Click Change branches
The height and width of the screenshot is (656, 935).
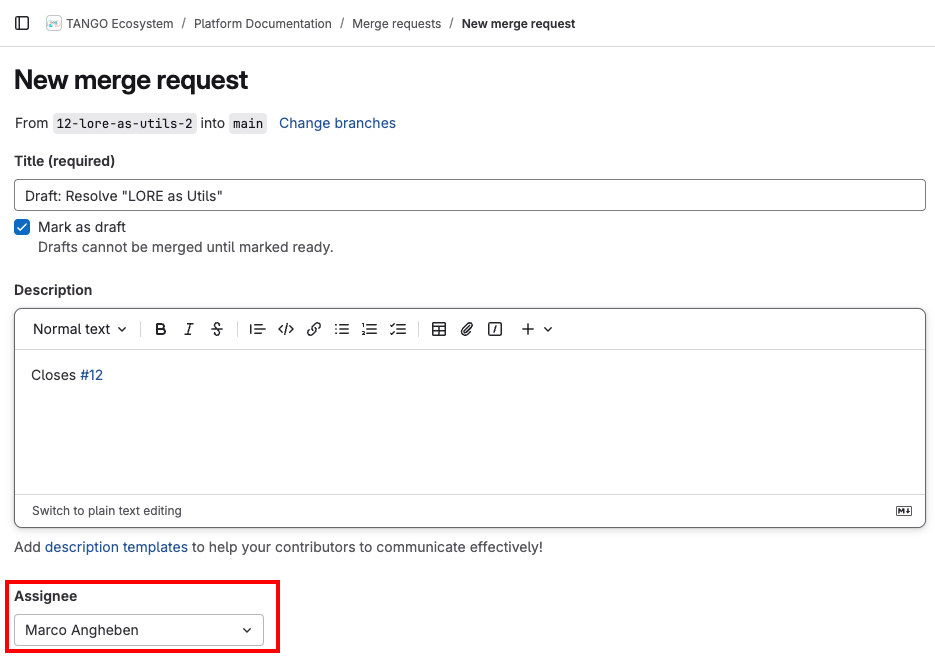[x=336, y=123]
